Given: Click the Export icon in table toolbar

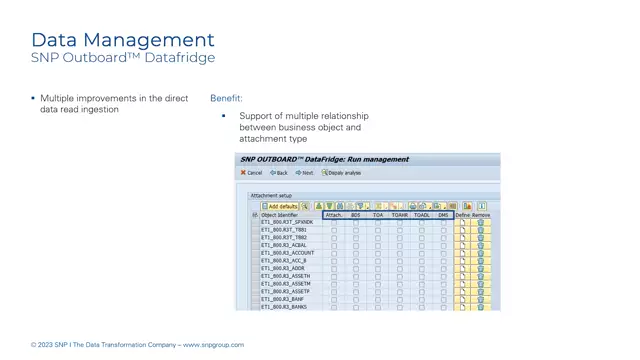Looking at the screenshot, I should click(437, 206).
